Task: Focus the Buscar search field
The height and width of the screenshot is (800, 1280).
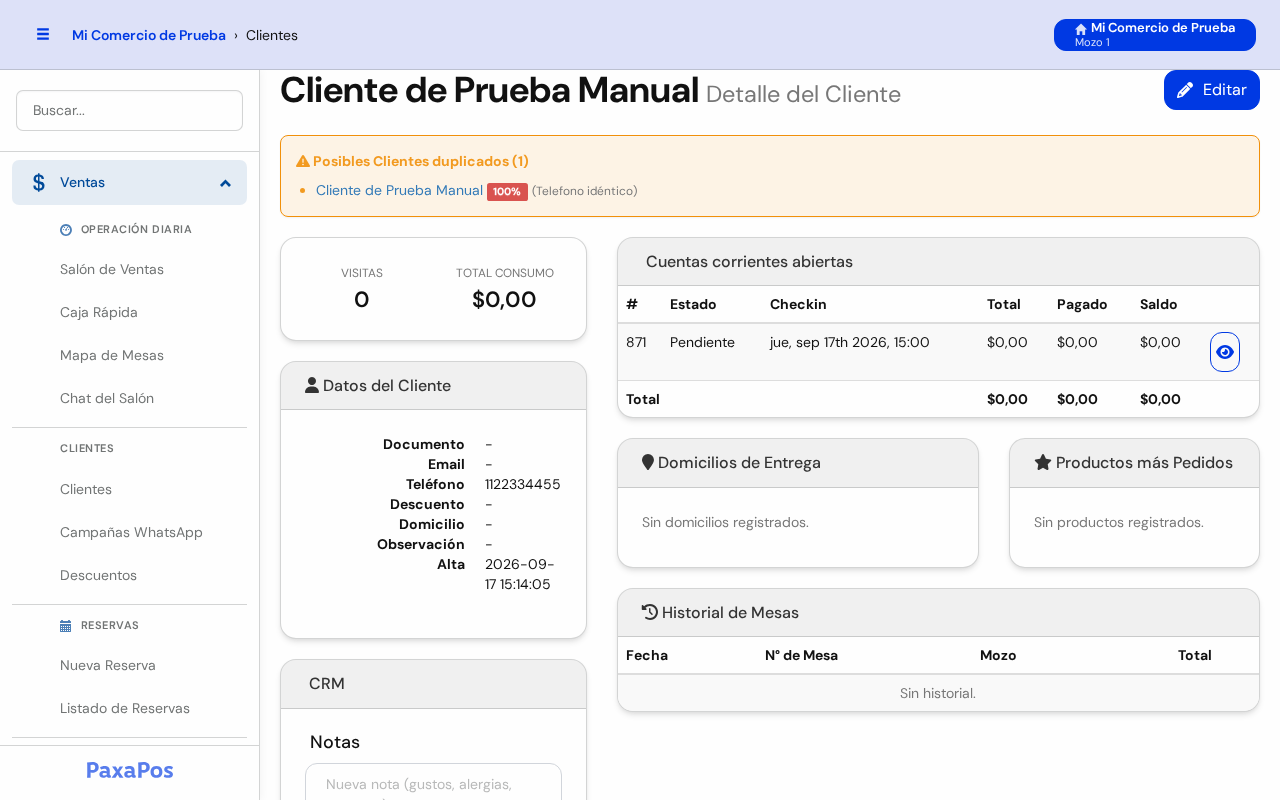Action: [x=129, y=110]
